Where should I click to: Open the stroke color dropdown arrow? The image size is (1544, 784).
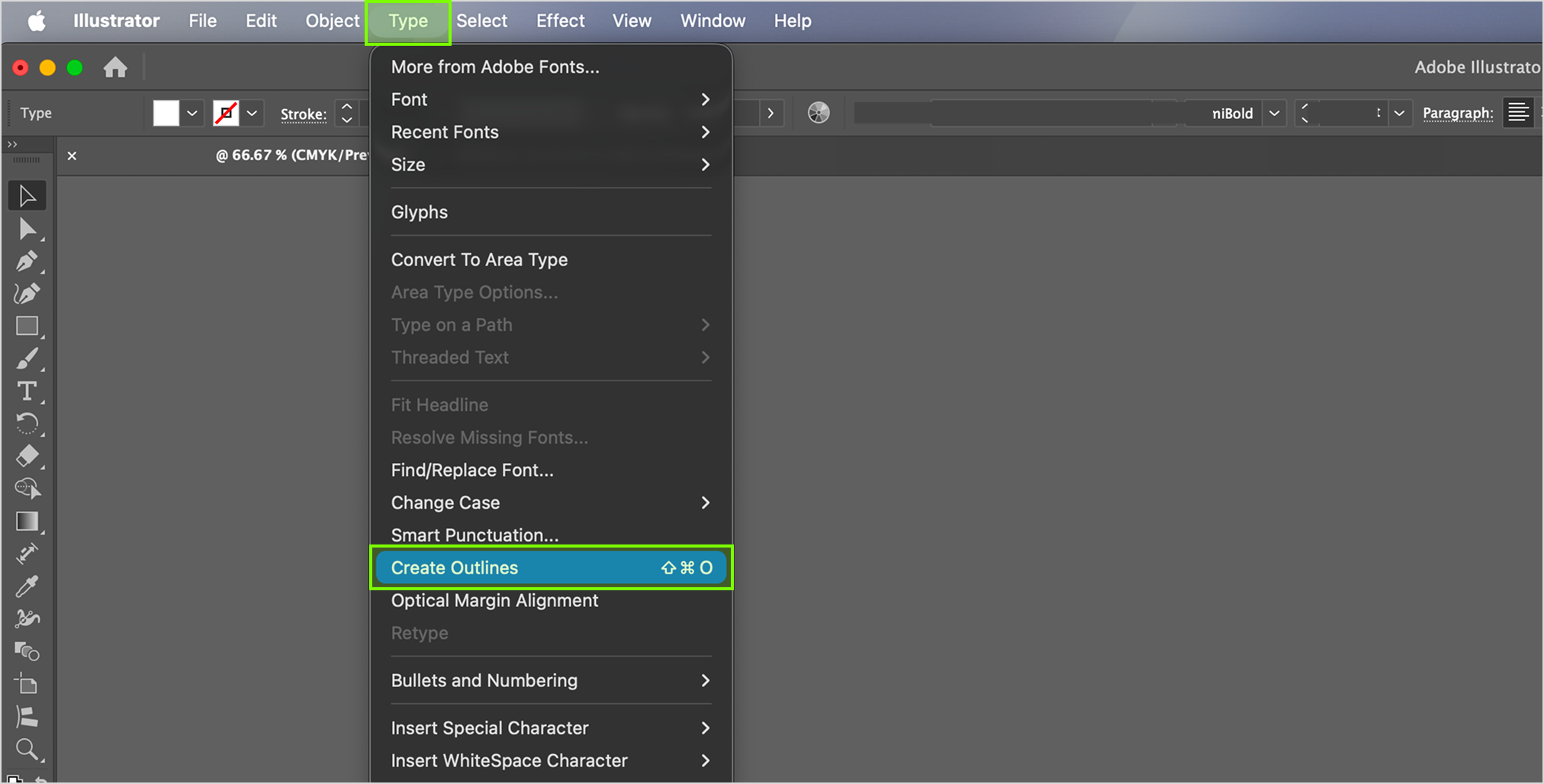pos(252,113)
